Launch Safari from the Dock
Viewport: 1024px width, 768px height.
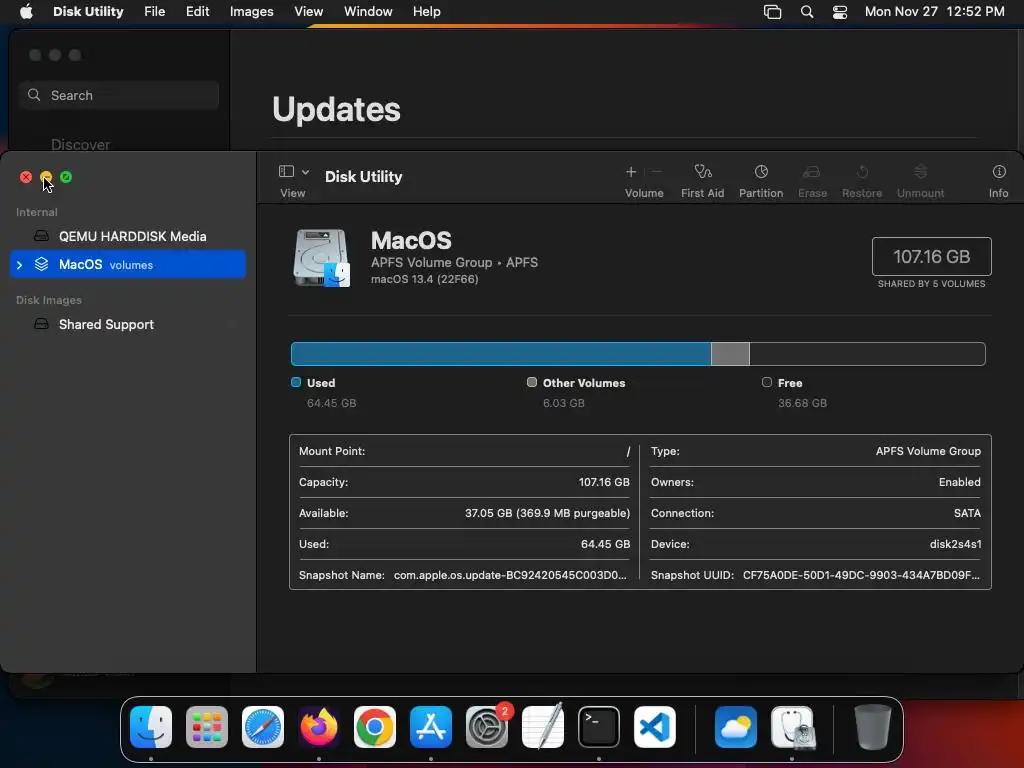click(263, 727)
